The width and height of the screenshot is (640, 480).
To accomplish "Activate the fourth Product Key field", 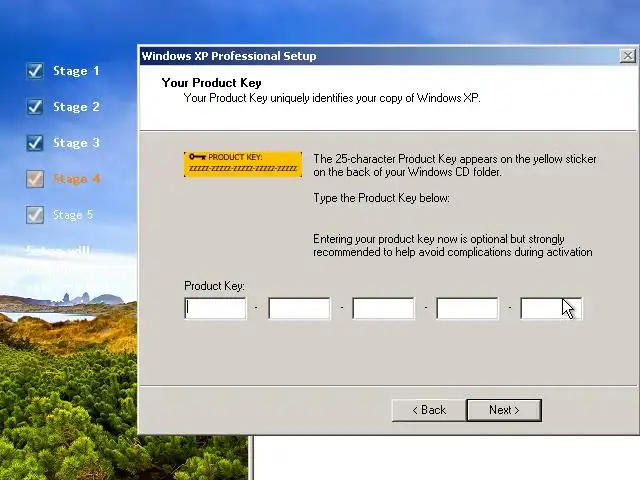I will [x=467, y=308].
